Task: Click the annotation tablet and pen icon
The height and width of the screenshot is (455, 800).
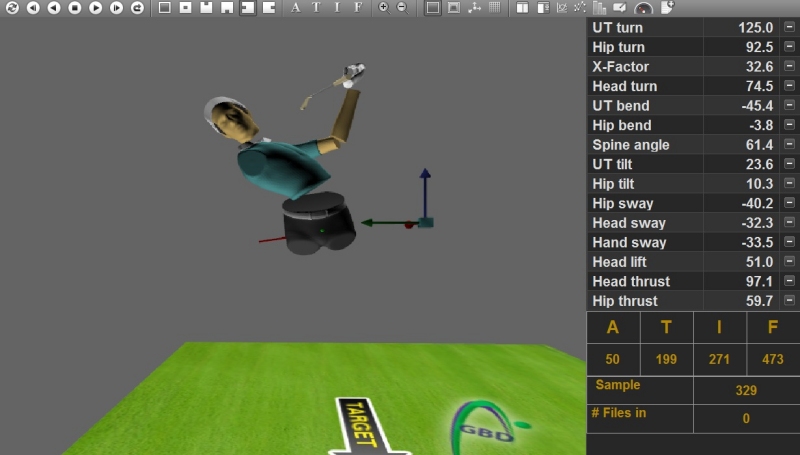Action: [x=620, y=8]
